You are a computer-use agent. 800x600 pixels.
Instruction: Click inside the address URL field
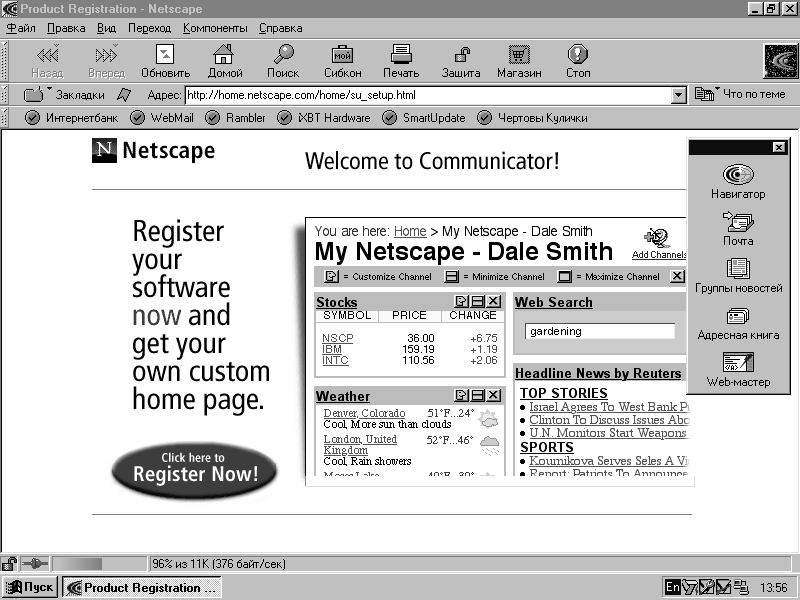420,95
